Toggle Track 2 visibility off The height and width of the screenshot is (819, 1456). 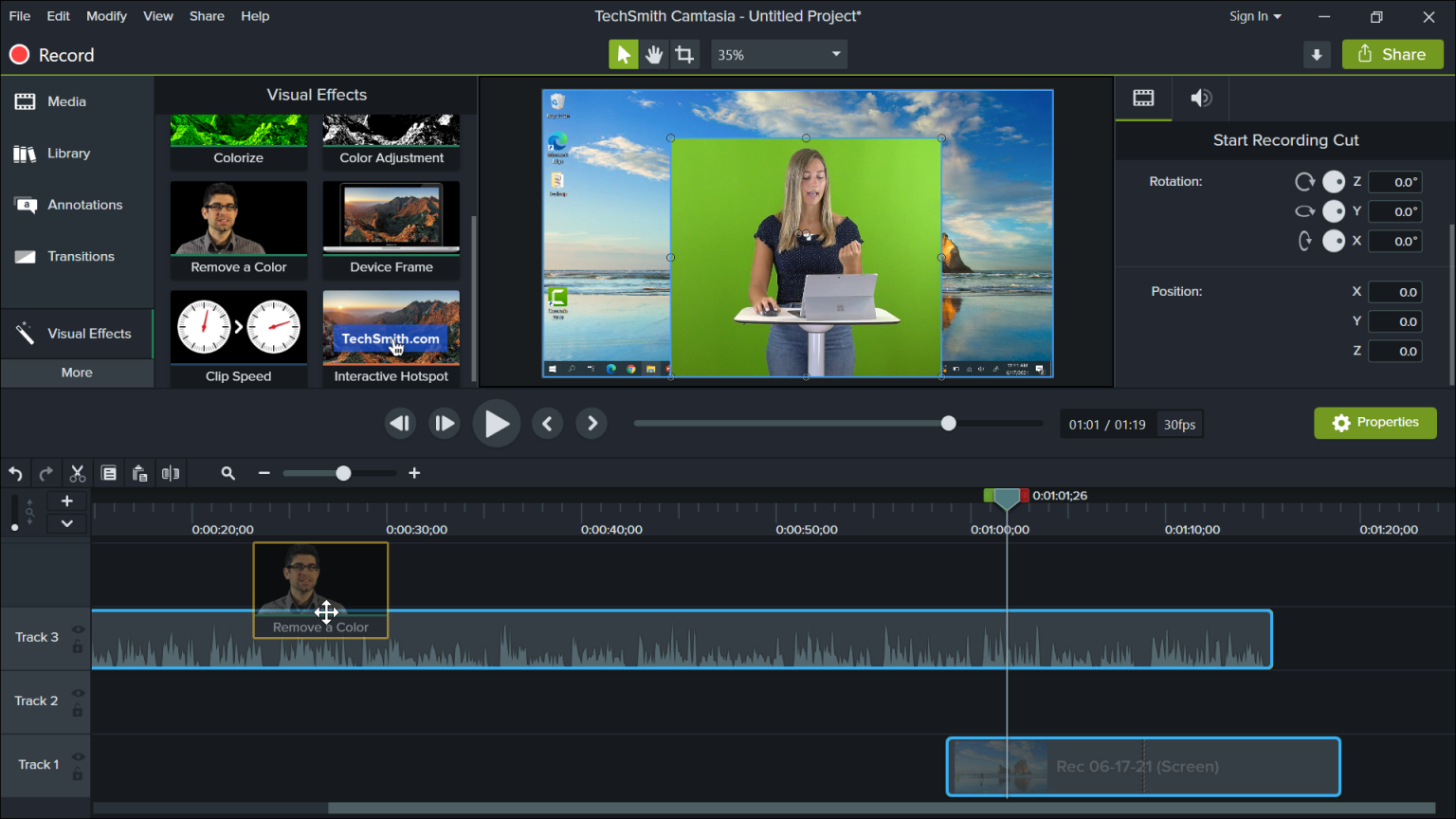coord(78,692)
